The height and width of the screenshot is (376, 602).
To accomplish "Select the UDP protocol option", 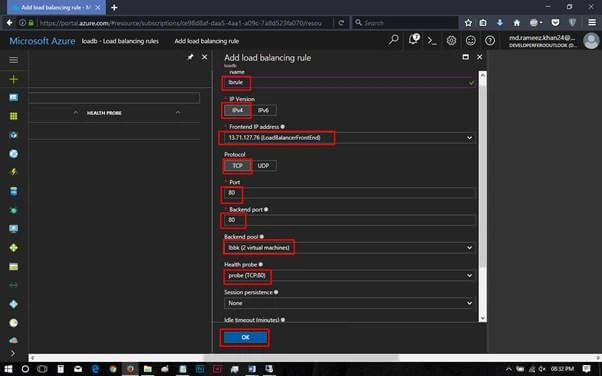I will pyautogui.click(x=263, y=166).
